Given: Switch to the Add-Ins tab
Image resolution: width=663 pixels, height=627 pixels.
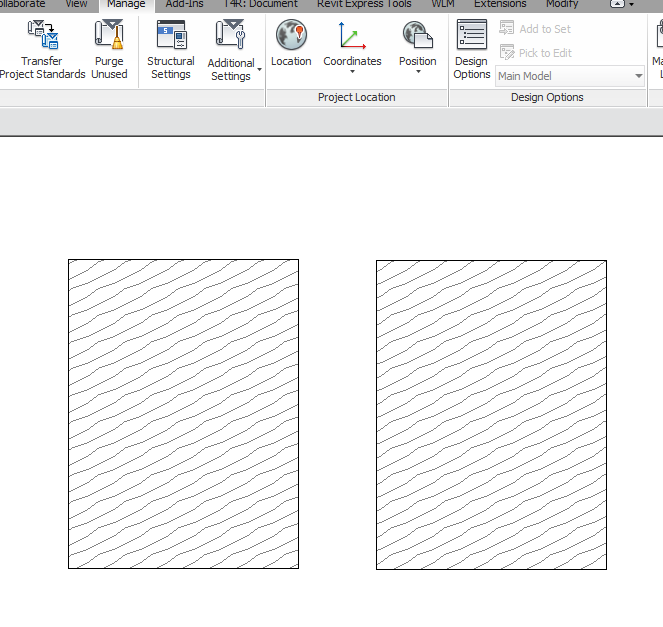Looking at the screenshot, I should [x=184, y=4].
